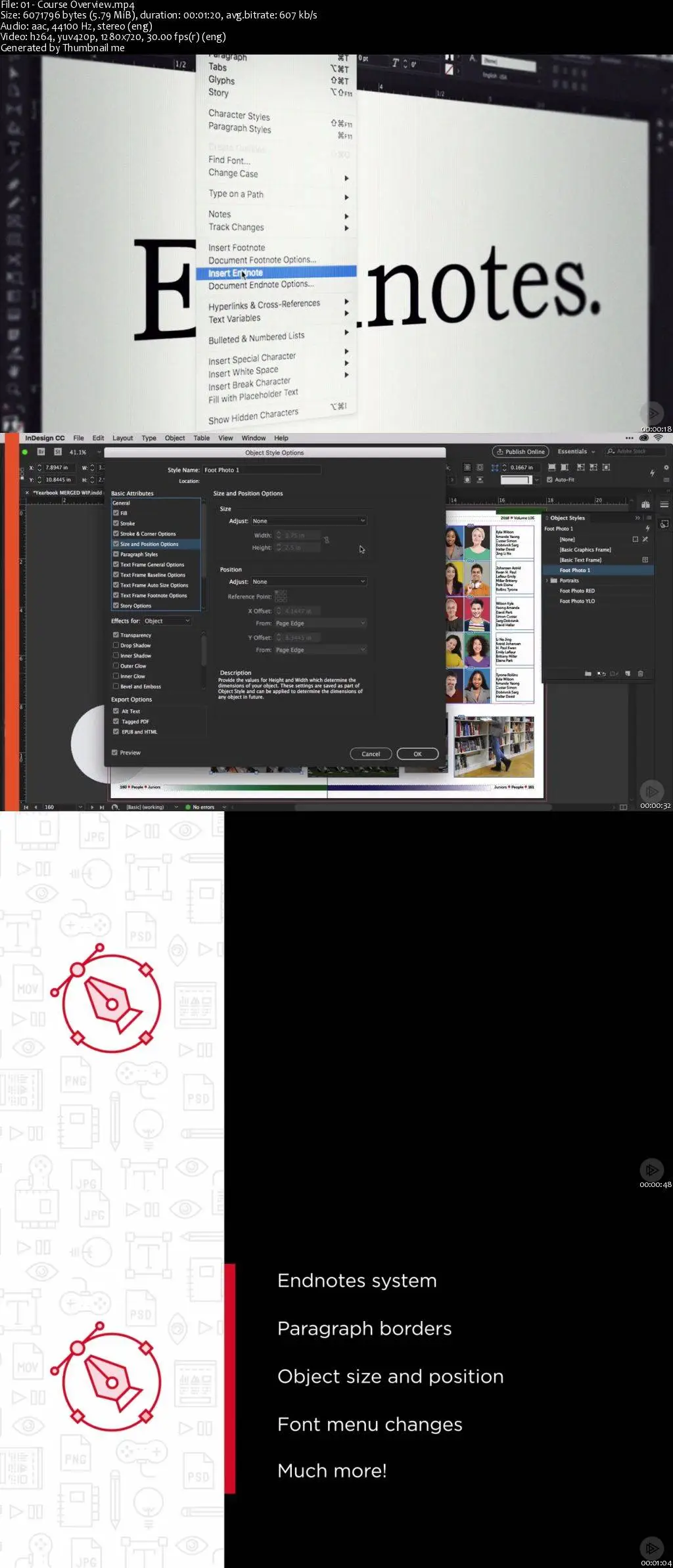Open the No errors preflight dropdown

224,807
